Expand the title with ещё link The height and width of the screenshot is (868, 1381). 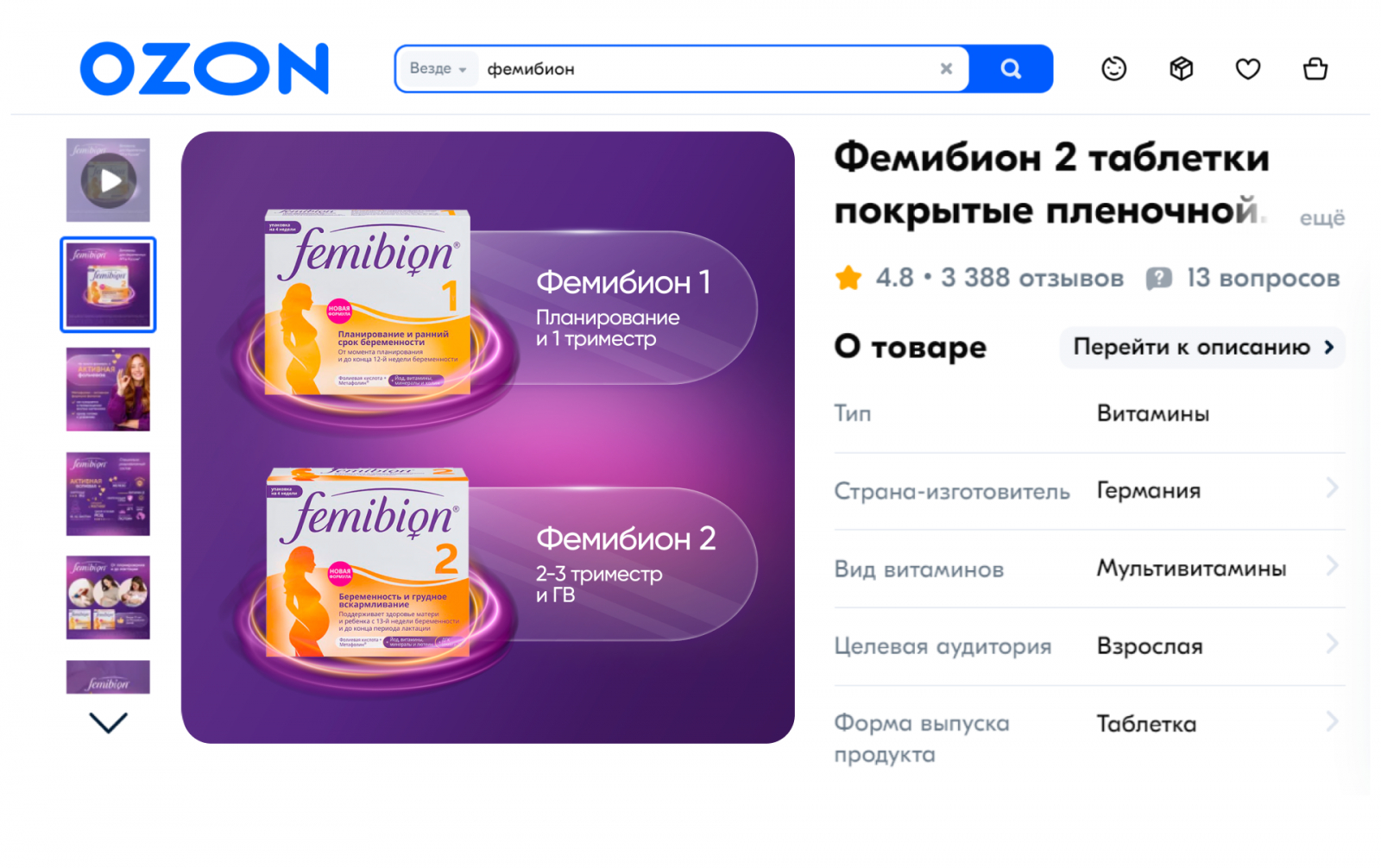(1322, 217)
